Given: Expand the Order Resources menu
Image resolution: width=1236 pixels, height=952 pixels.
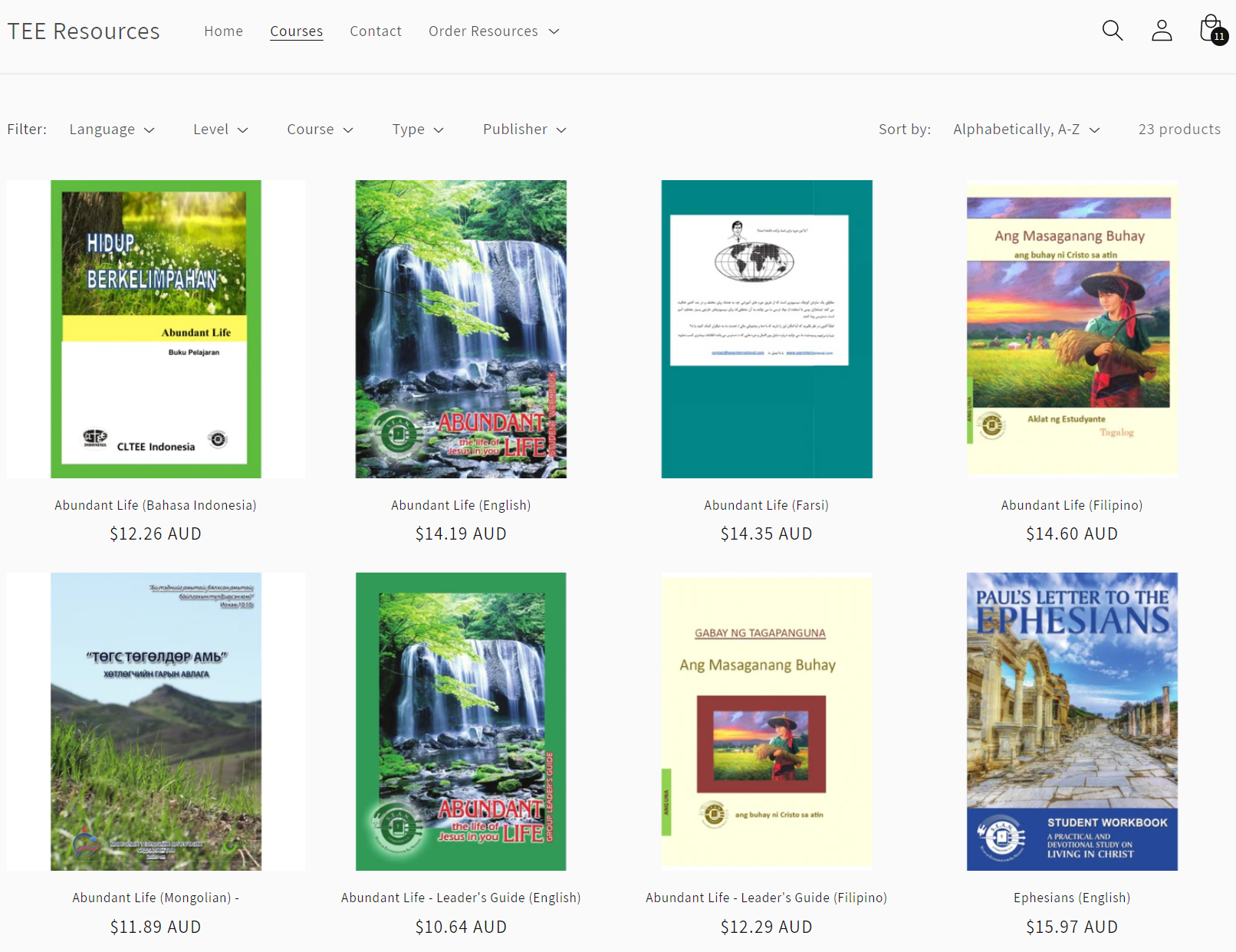Looking at the screenshot, I should click(494, 31).
